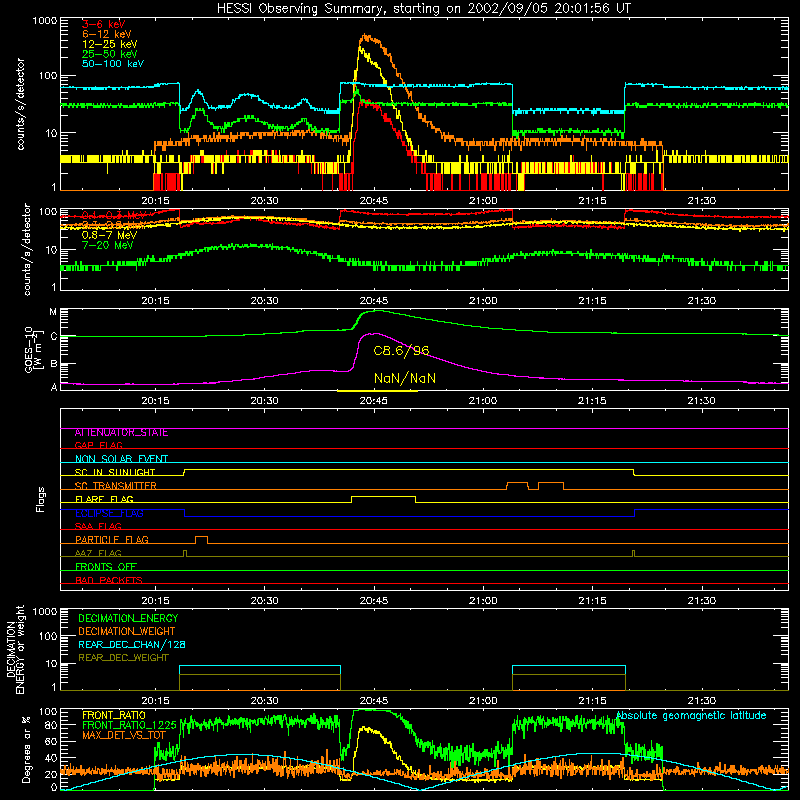800x800 pixels.
Task: Click the magenta GOES curve peak near 20:45
Action: (376, 334)
